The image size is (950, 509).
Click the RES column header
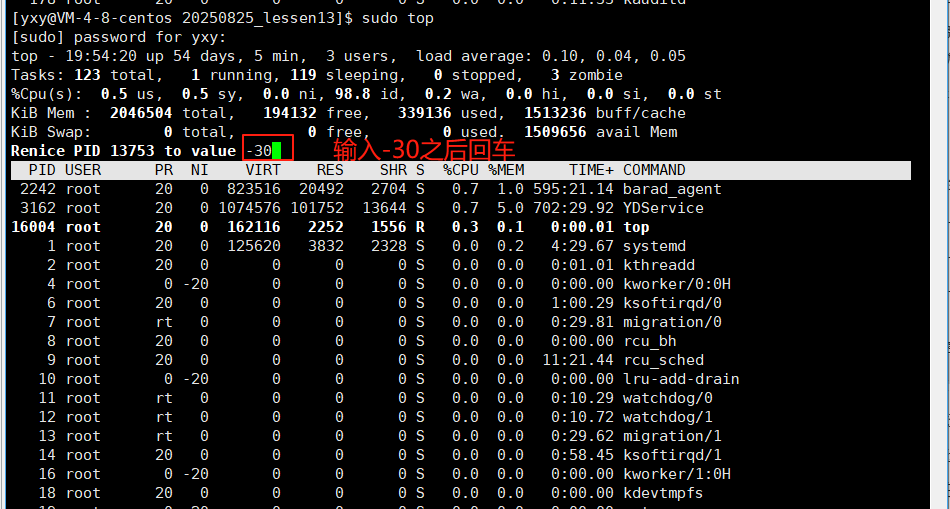(330, 170)
